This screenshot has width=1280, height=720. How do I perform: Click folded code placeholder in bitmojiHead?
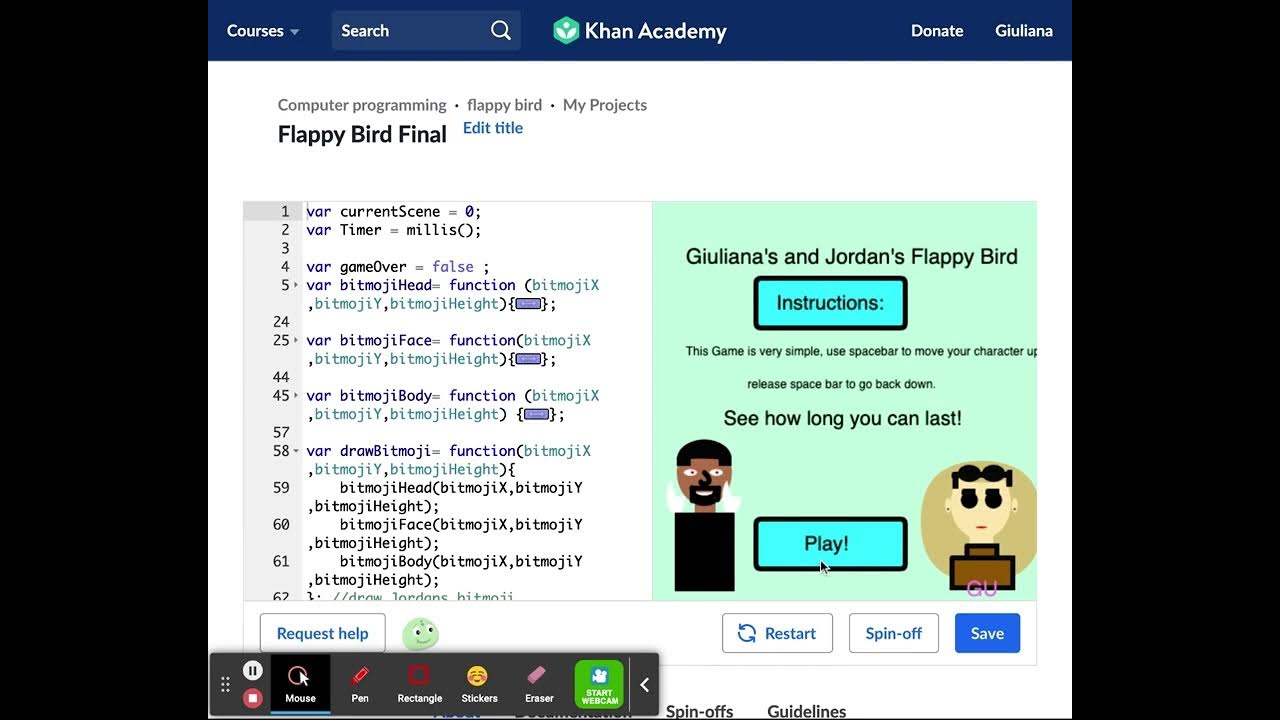(x=528, y=304)
